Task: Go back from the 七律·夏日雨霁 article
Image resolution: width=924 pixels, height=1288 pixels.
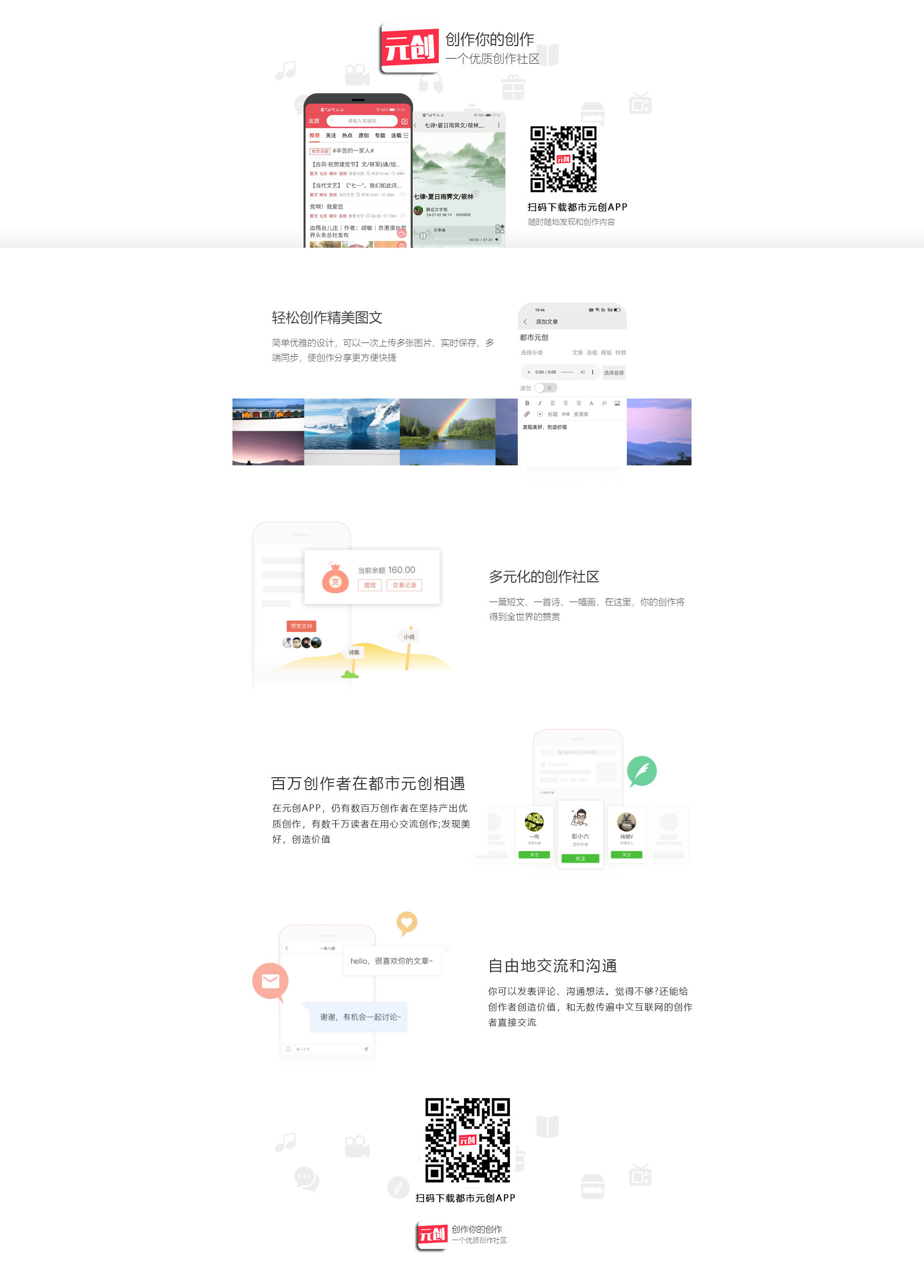Action: (x=416, y=125)
